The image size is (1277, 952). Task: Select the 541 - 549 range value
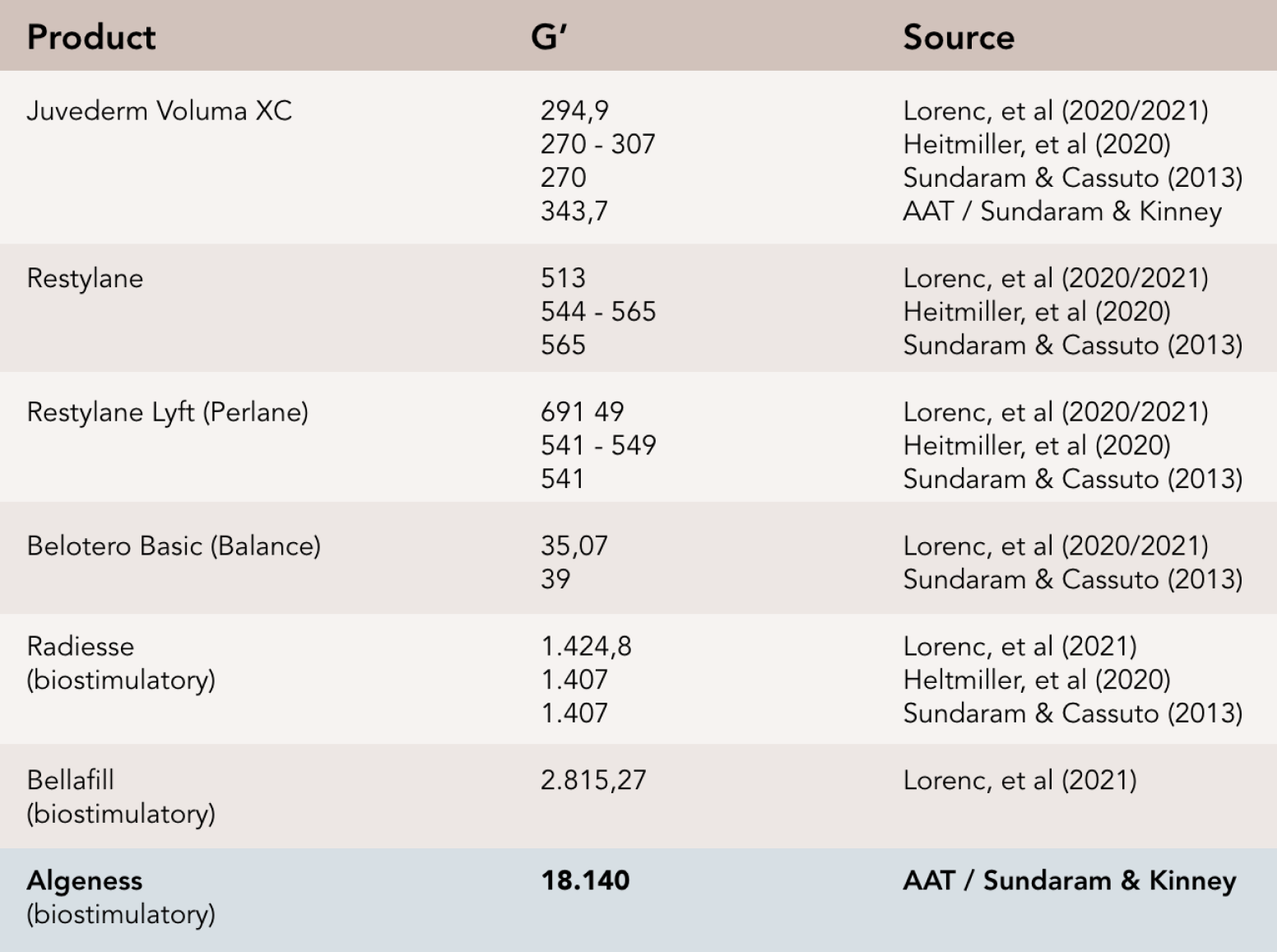click(x=598, y=445)
